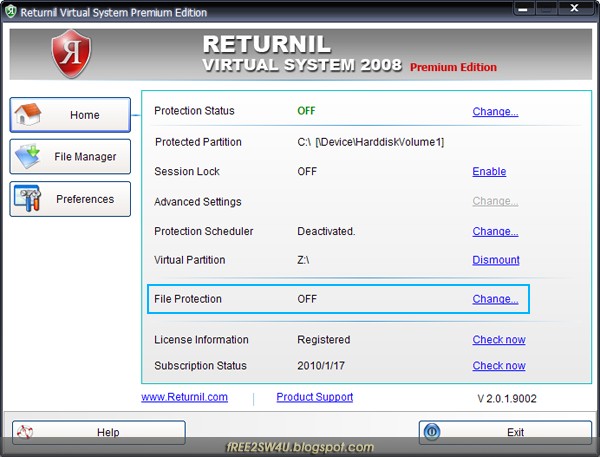The image size is (600, 457).
Task: Click the window title 'Returnil Virtual System Premium Edition'
Action: 114,13
